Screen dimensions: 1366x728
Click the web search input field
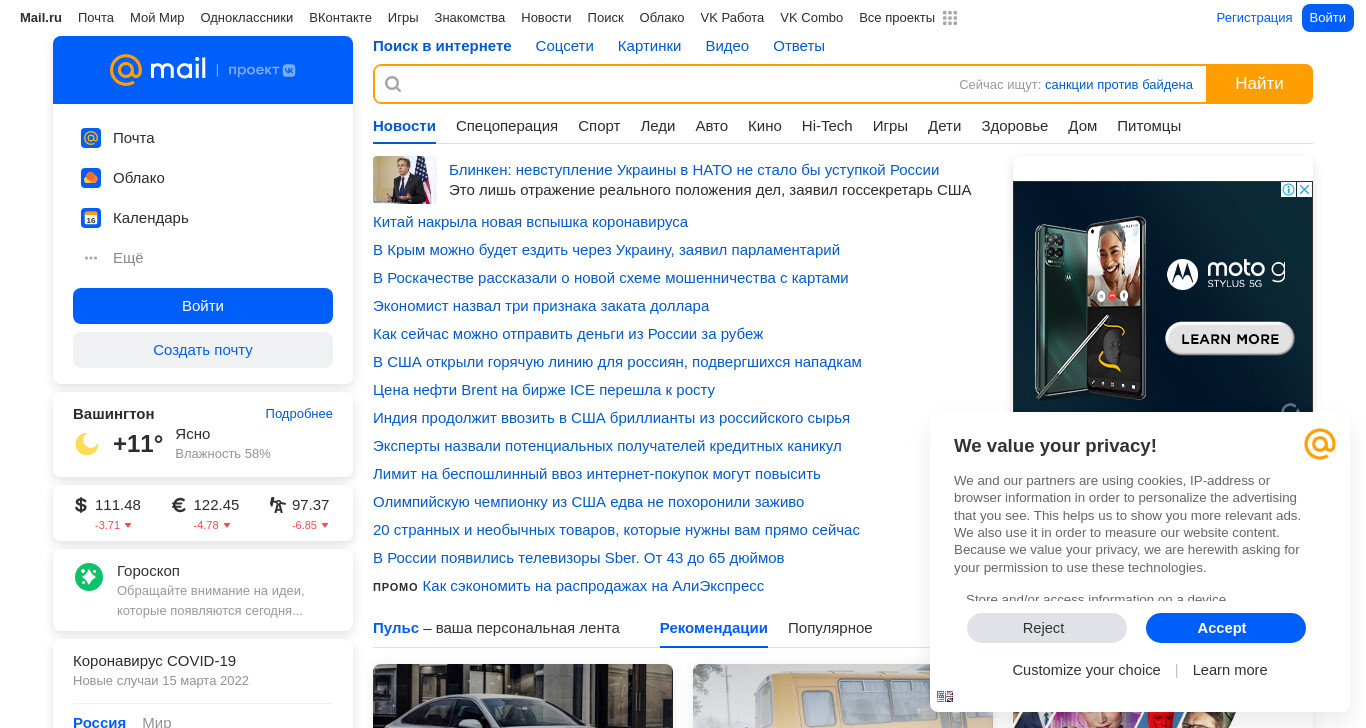[790, 84]
